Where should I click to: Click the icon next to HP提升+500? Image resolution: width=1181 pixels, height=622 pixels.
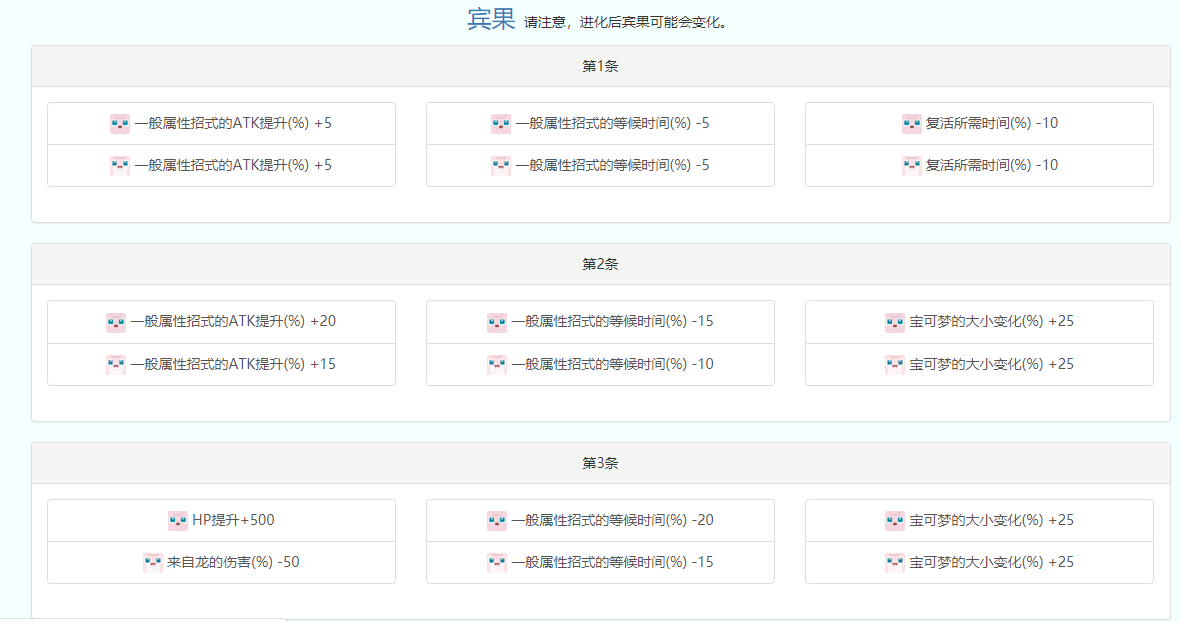click(x=178, y=521)
